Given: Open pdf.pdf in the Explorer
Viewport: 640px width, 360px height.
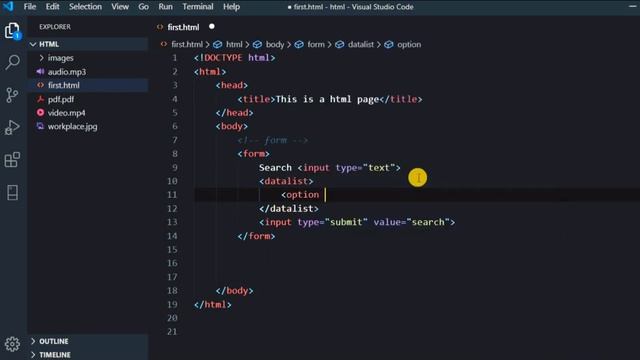Looking at the screenshot, I should [x=61, y=99].
